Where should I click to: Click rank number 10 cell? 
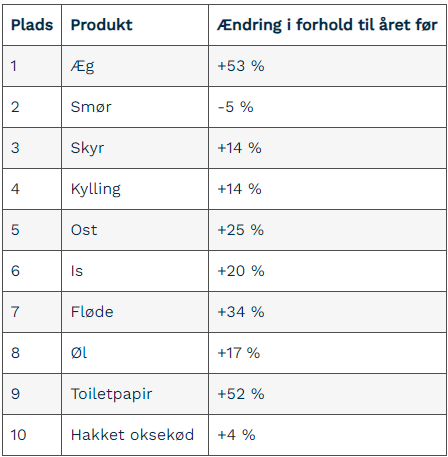[32, 435]
